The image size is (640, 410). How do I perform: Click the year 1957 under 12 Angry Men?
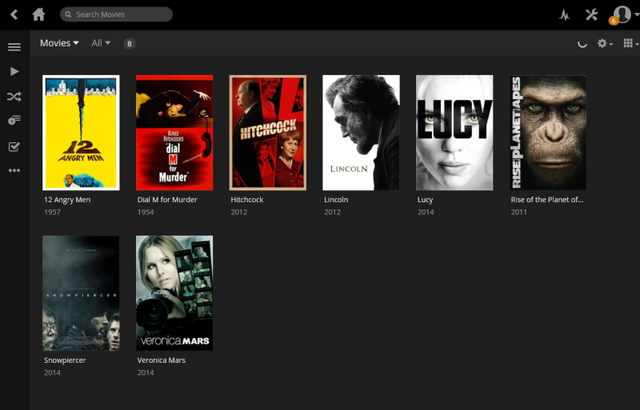click(x=52, y=212)
